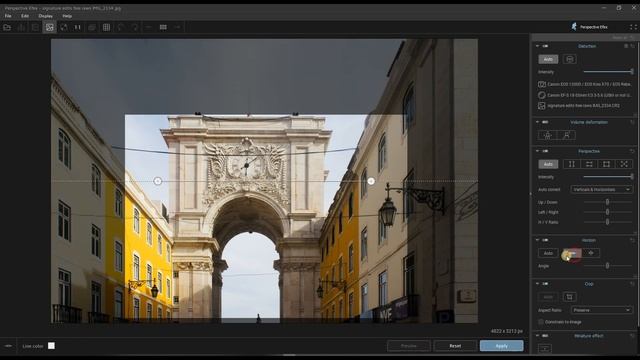The width and height of the screenshot is (640, 360).
Task: Collapse the Perspective section
Action: tap(537, 151)
